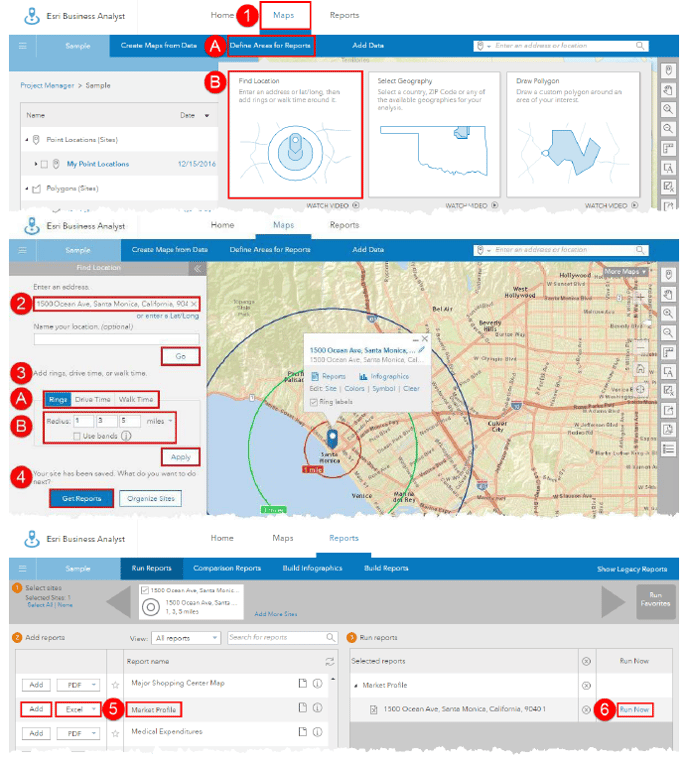Remove all reports via Selected reports header X
Image resolution: width=688 pixels, height=764 pixels.
pyautogui.click(x=586, y=661)
